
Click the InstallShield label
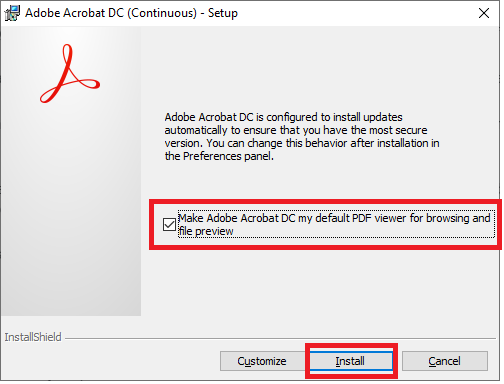33,337
